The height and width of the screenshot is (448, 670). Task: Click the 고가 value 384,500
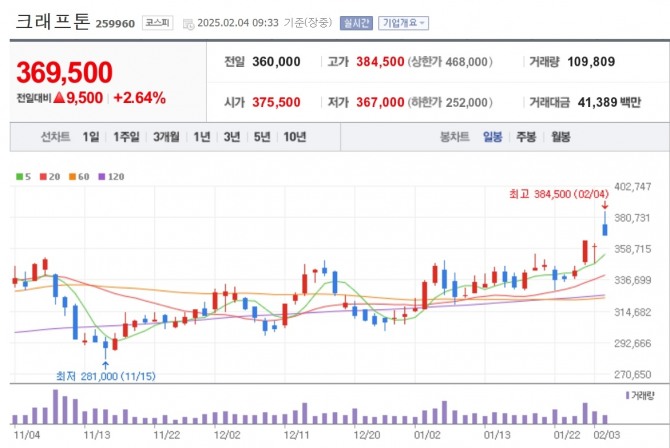pyautogui.click(x=380, y=62)
